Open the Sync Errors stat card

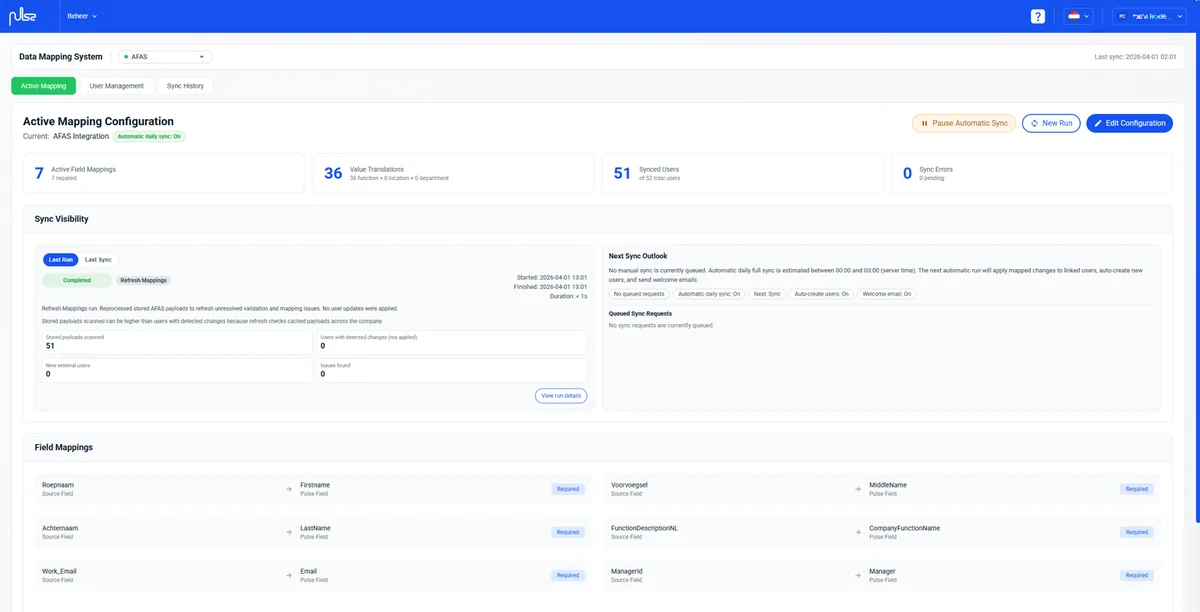pyautogui.click(x=1031, y=173)
